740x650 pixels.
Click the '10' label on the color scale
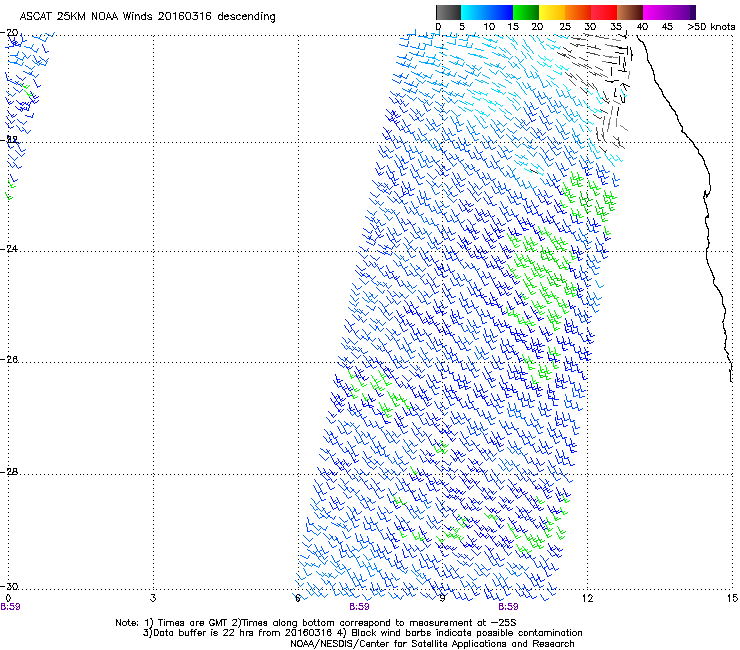pyautogui.click(x=489, y=26)
